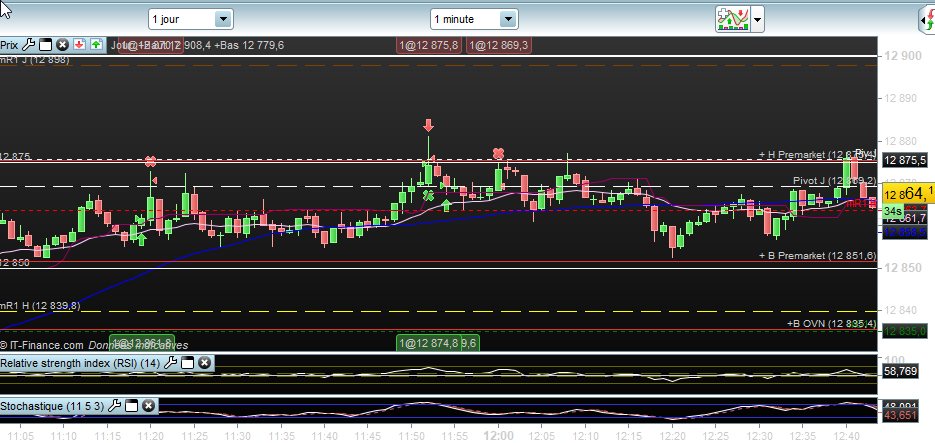Image resolution: width=935 pixels, height=443 pixels.
Task: Open RSI indicator wrench settings
Action: point(170,363)
